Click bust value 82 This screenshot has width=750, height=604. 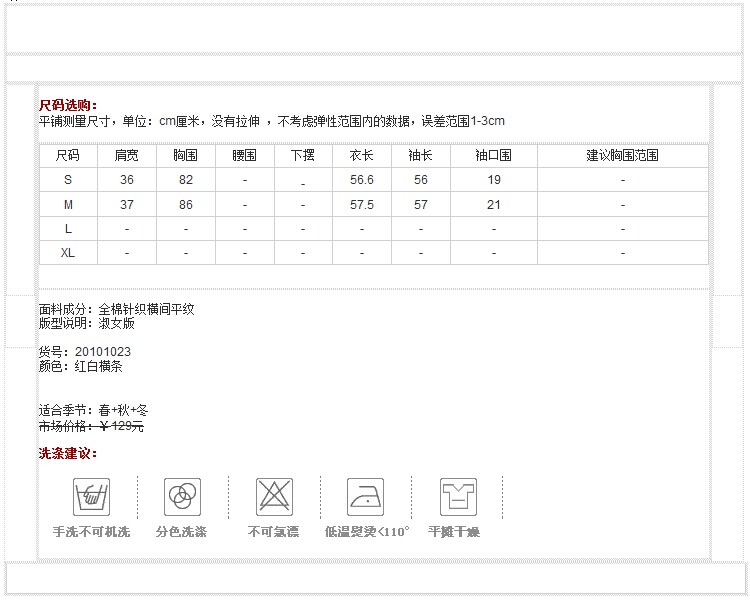click(x=186, y=180)
